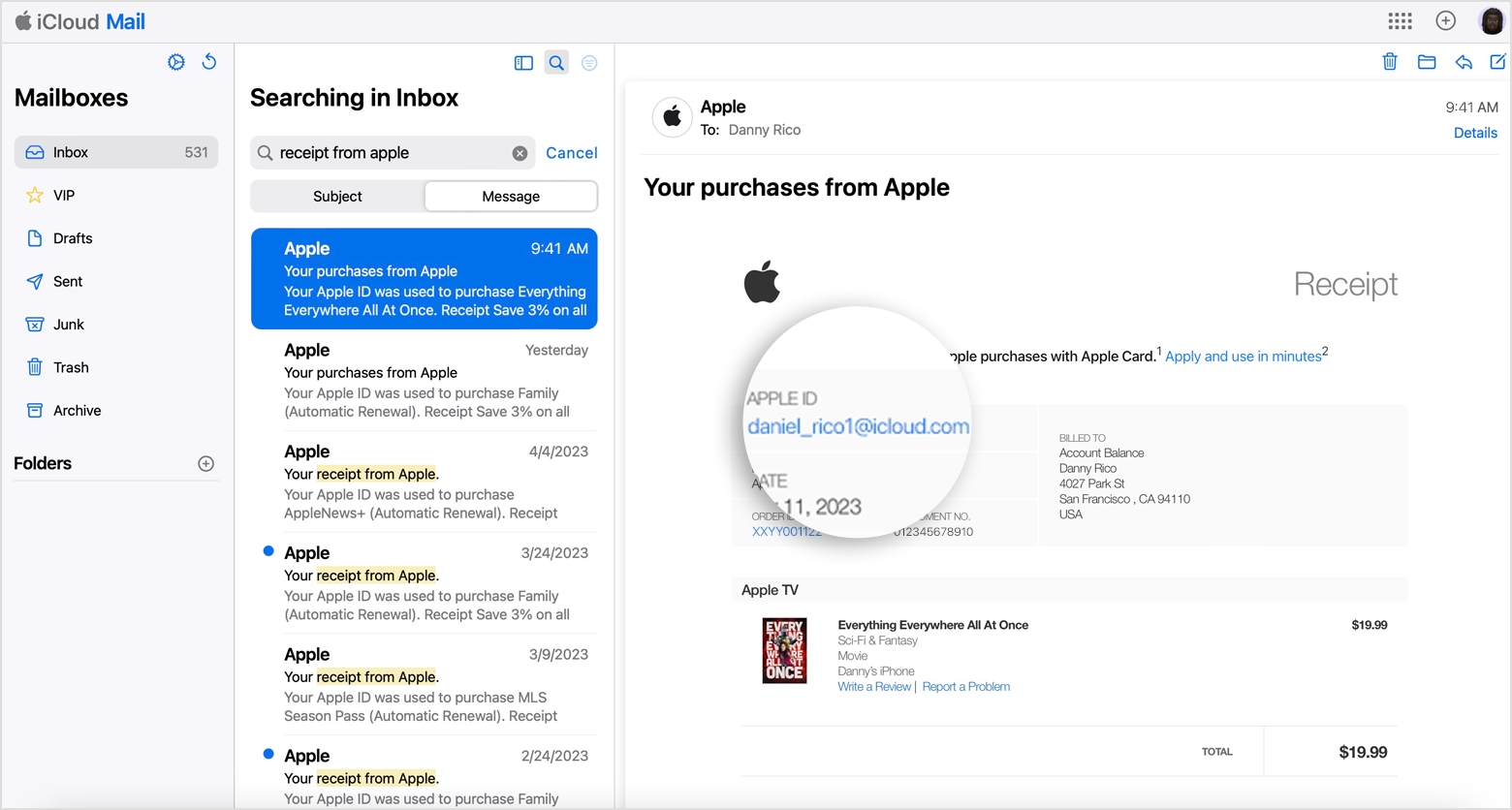This screenshot has width=1512, height=810.
Task: Cancel the inbox search
Action: (571, 153)
